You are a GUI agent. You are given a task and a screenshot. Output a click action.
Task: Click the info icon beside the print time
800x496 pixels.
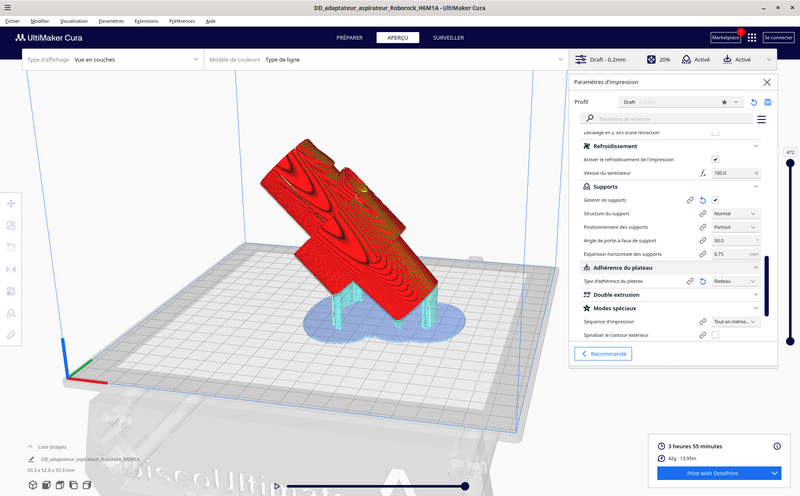777,446
